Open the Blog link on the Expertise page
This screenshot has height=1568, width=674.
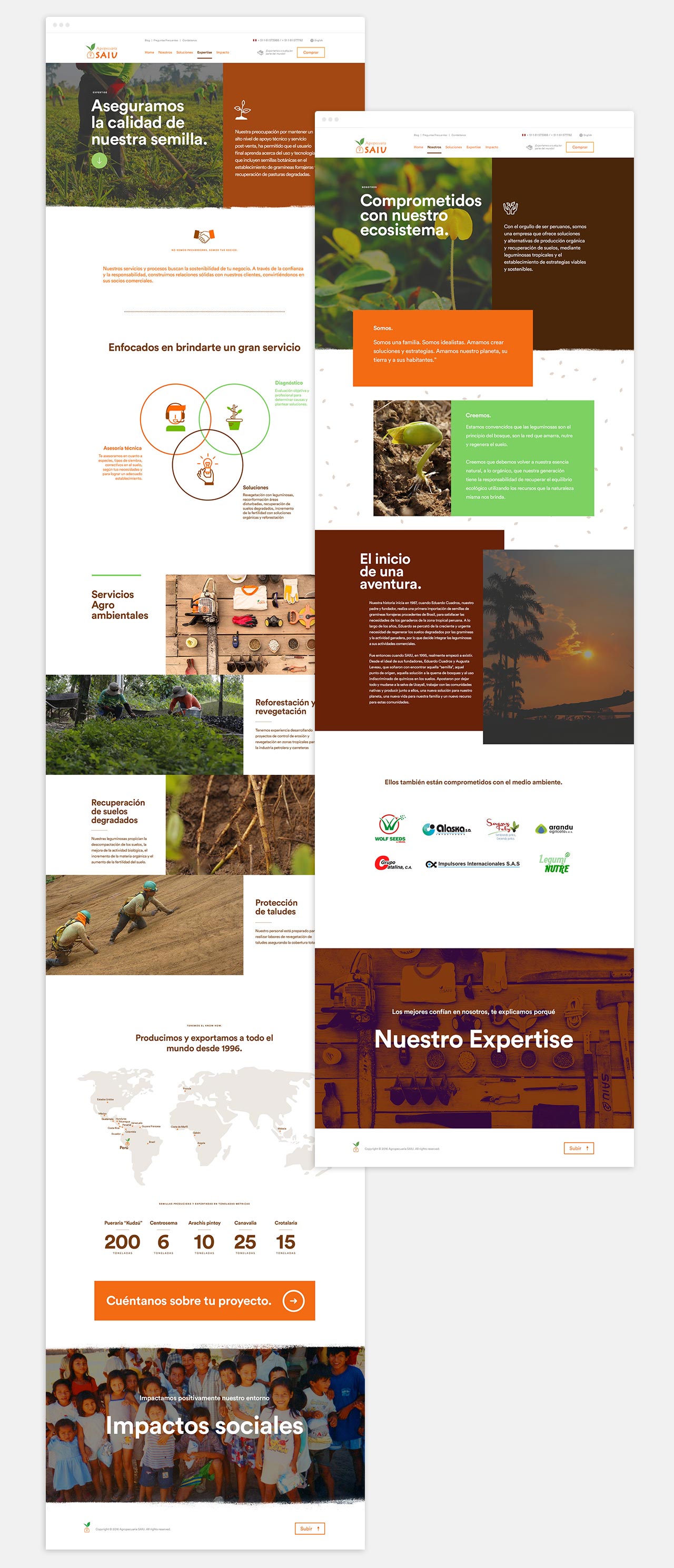147,40
